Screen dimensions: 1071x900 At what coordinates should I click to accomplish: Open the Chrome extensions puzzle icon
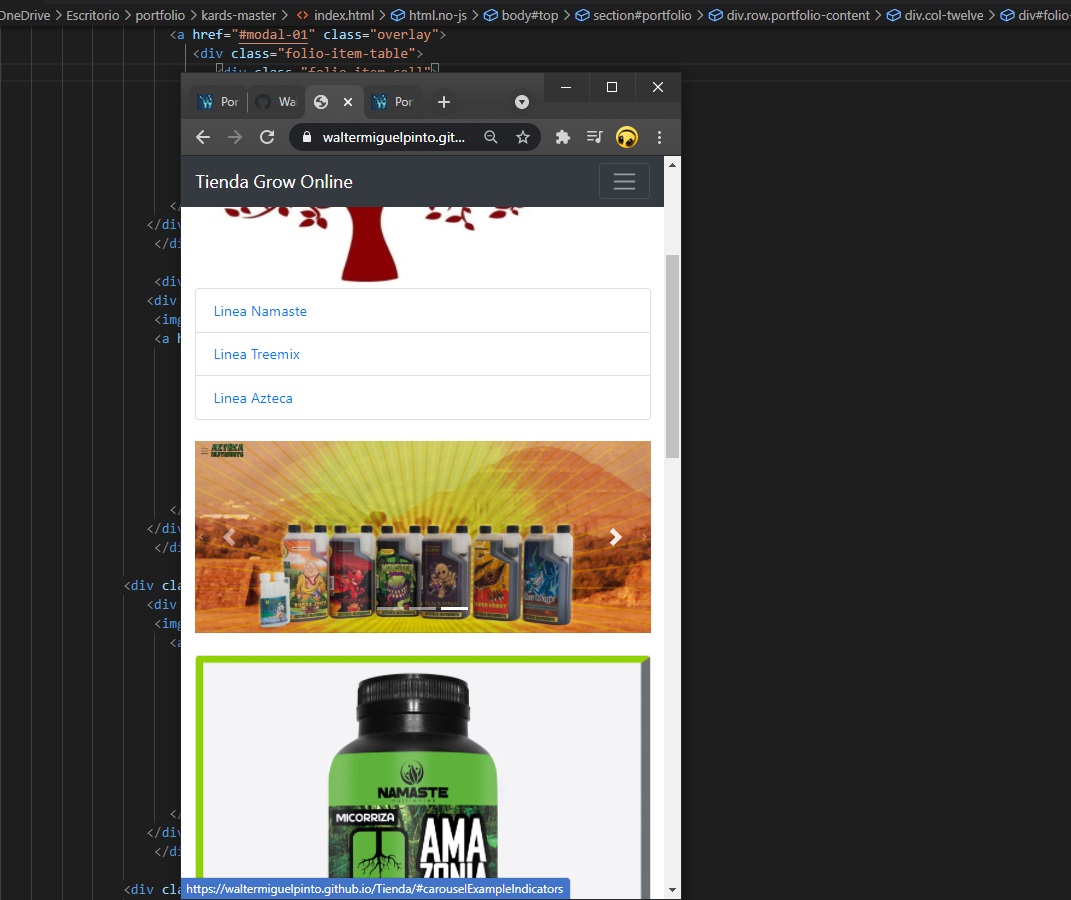click(562, 138)
